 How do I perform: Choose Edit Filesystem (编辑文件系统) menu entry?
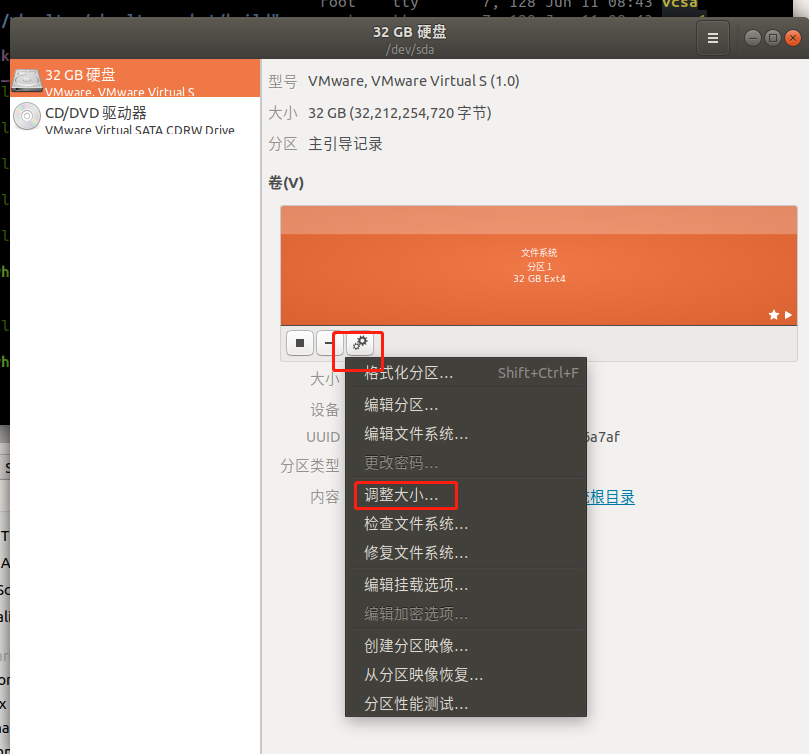(465, 434)
